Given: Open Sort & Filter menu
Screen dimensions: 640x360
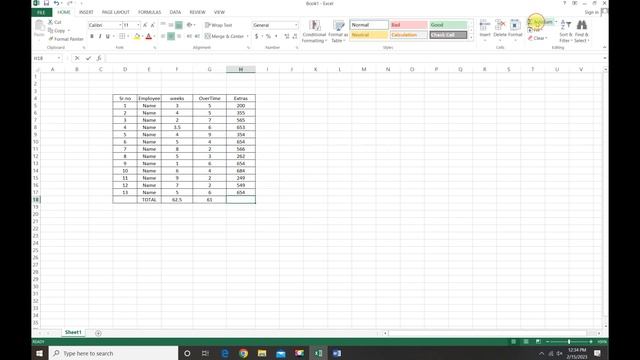Looking at the screenshot, I should tap(566, 31).
